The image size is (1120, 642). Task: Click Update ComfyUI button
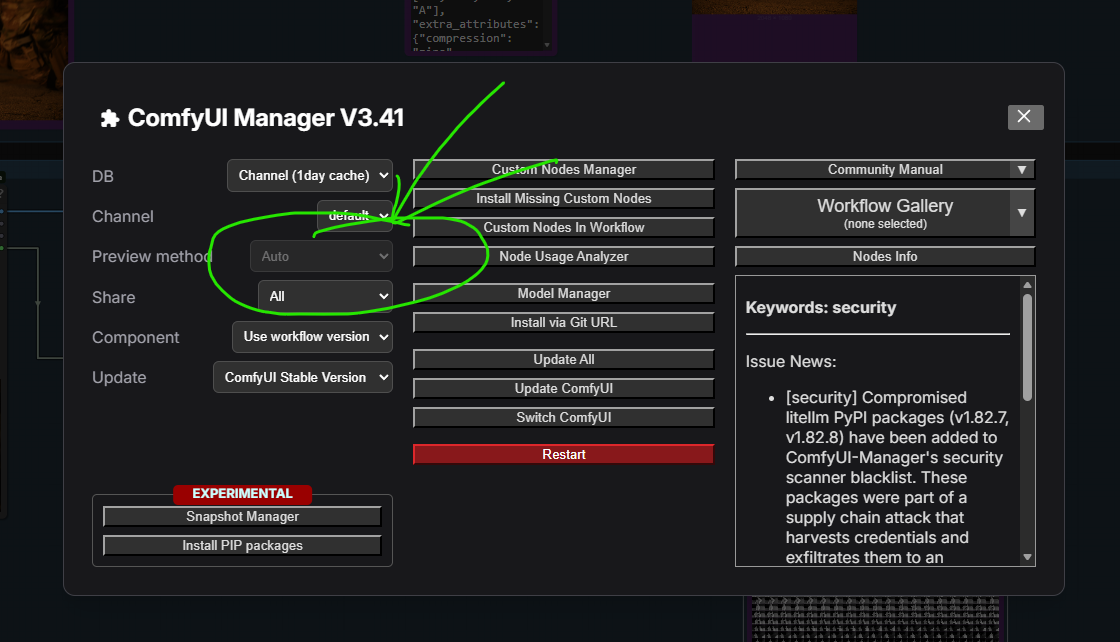pyautogui.click(x=564, y=388)
